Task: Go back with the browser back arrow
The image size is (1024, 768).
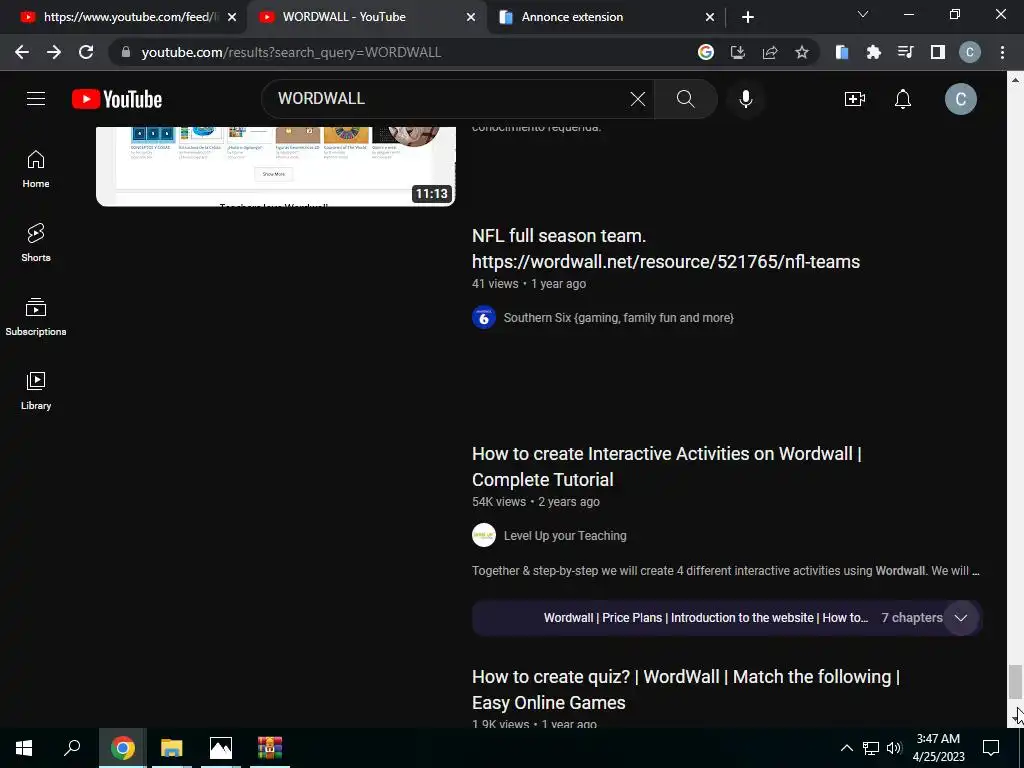Action: 22,52
